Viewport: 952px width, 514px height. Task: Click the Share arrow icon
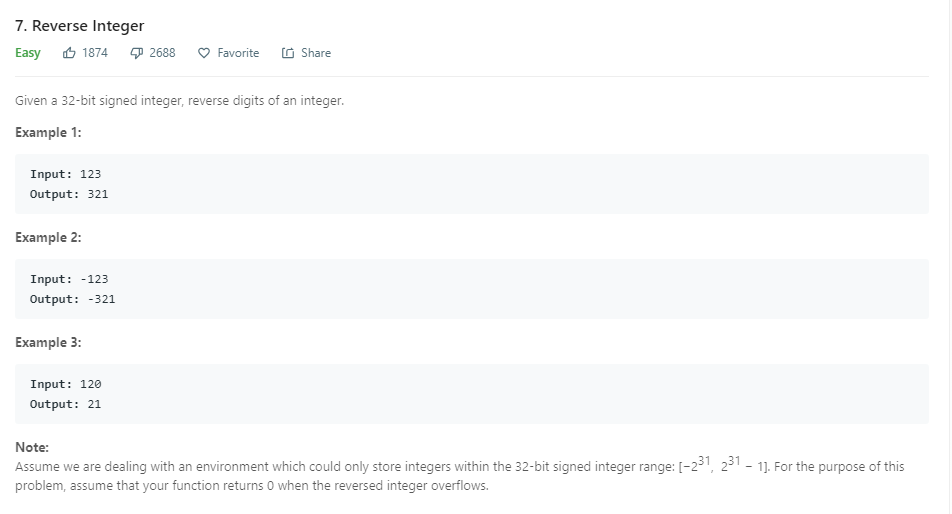pos(288,53)
